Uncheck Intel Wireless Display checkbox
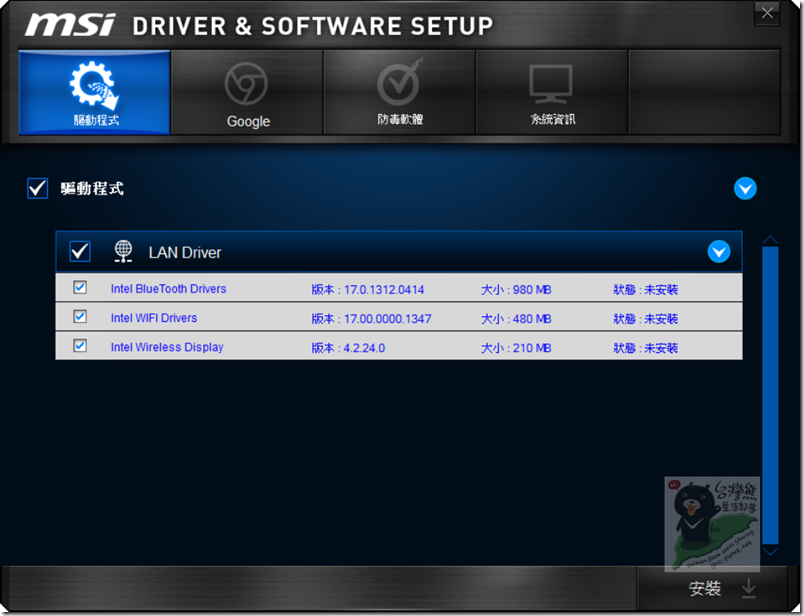The image size is (804, 616). coord(80,346)
